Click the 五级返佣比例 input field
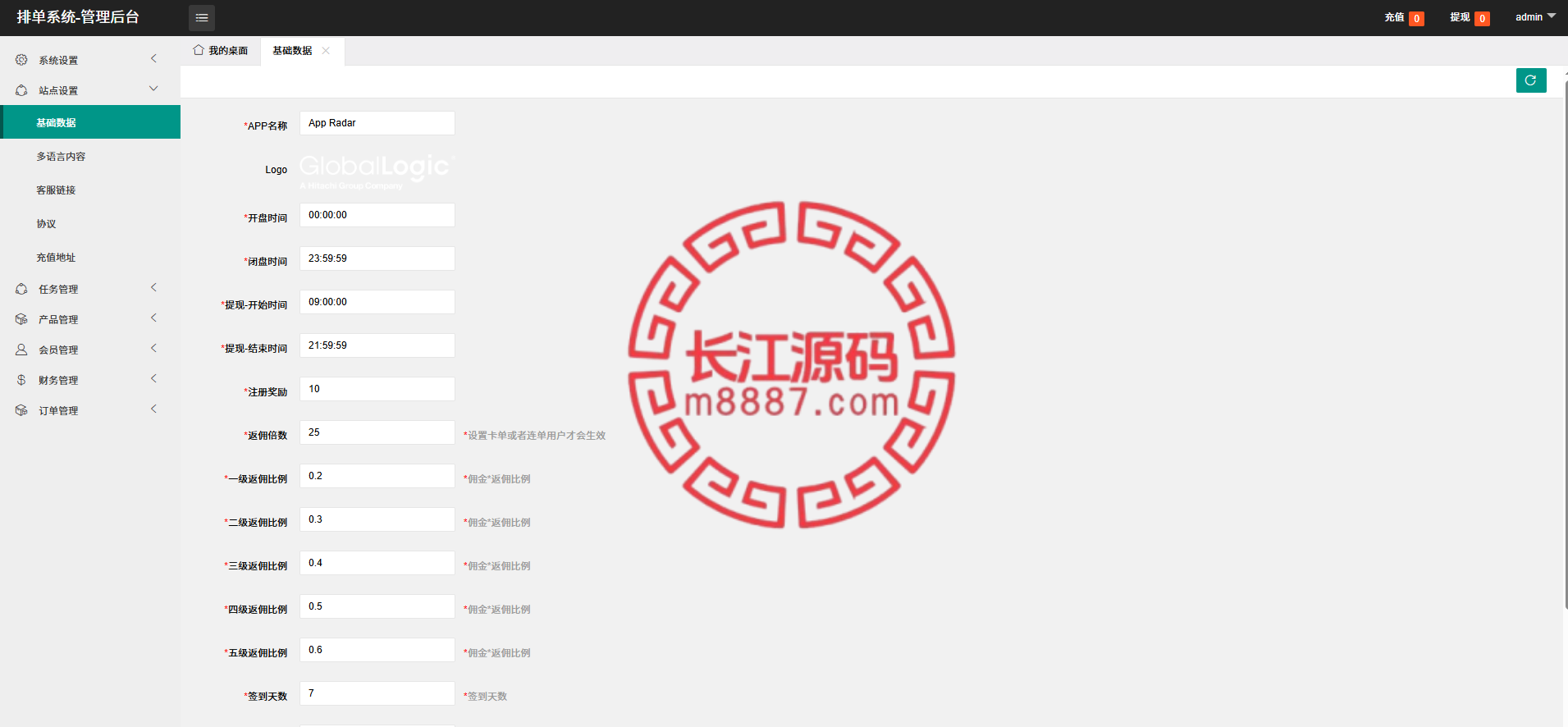1568x727 pixels. pyautogui.click(x=377, y=650)
